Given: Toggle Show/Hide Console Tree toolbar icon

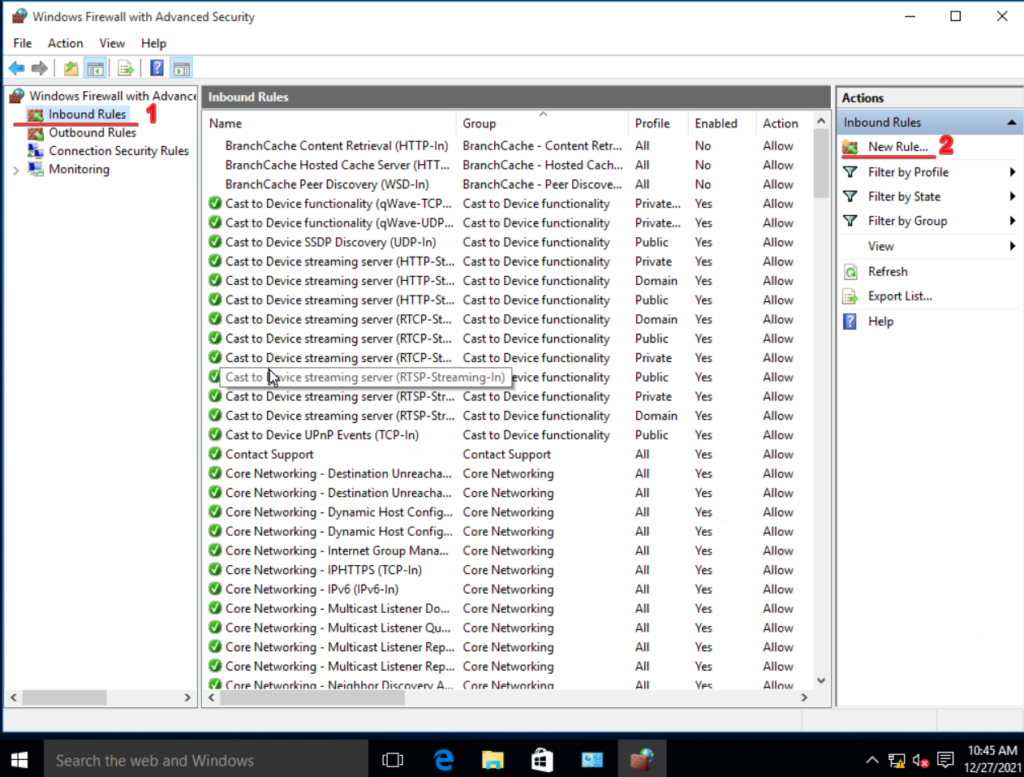Looking at the screenshot, I should (95, 68).
